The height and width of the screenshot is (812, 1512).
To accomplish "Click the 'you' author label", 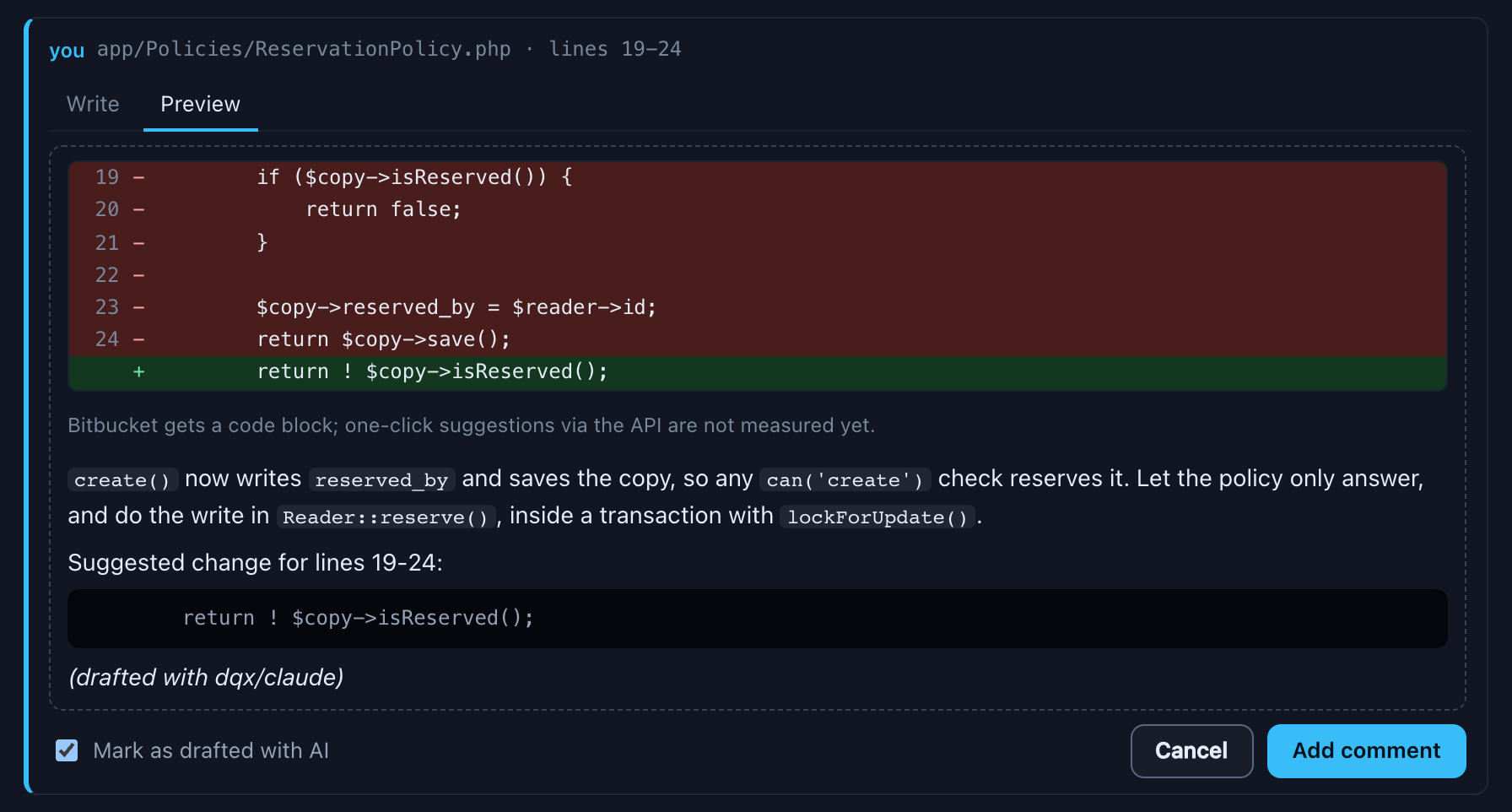I will [x=67, y=50].
